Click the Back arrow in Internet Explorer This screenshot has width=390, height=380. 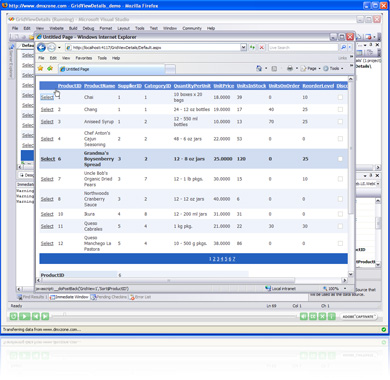coord(41,48)
